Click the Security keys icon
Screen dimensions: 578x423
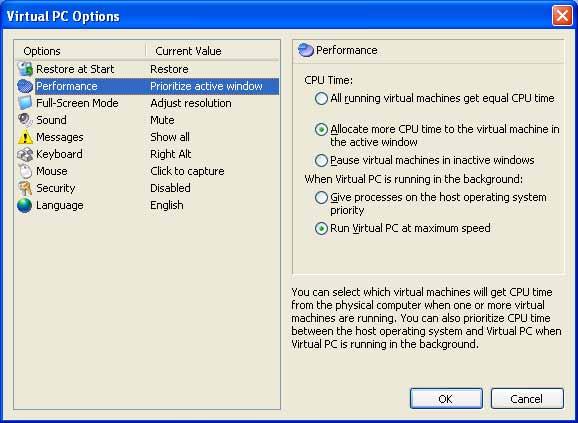pos(25,188)
